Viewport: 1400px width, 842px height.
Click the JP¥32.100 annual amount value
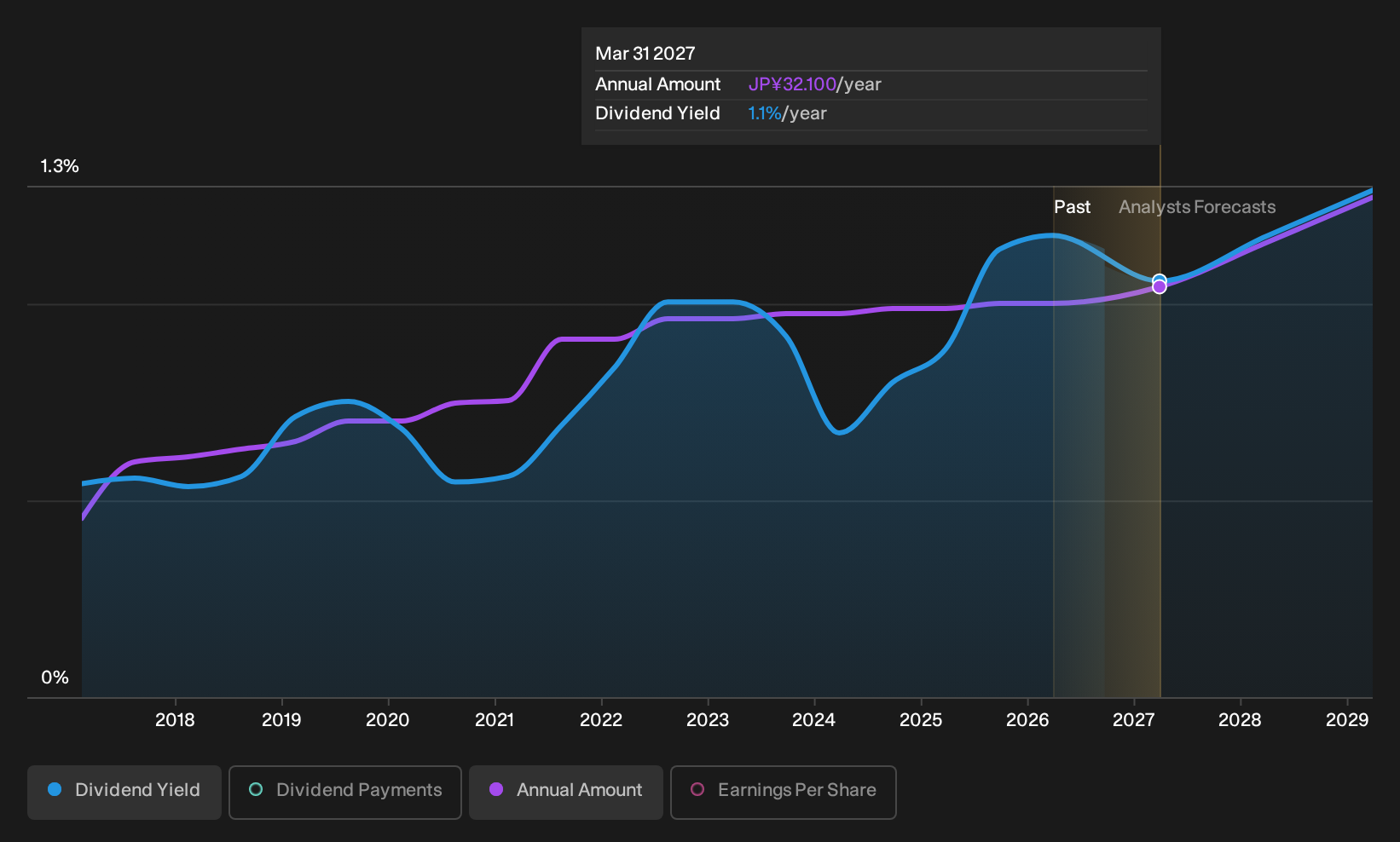(x=792, y=84)
